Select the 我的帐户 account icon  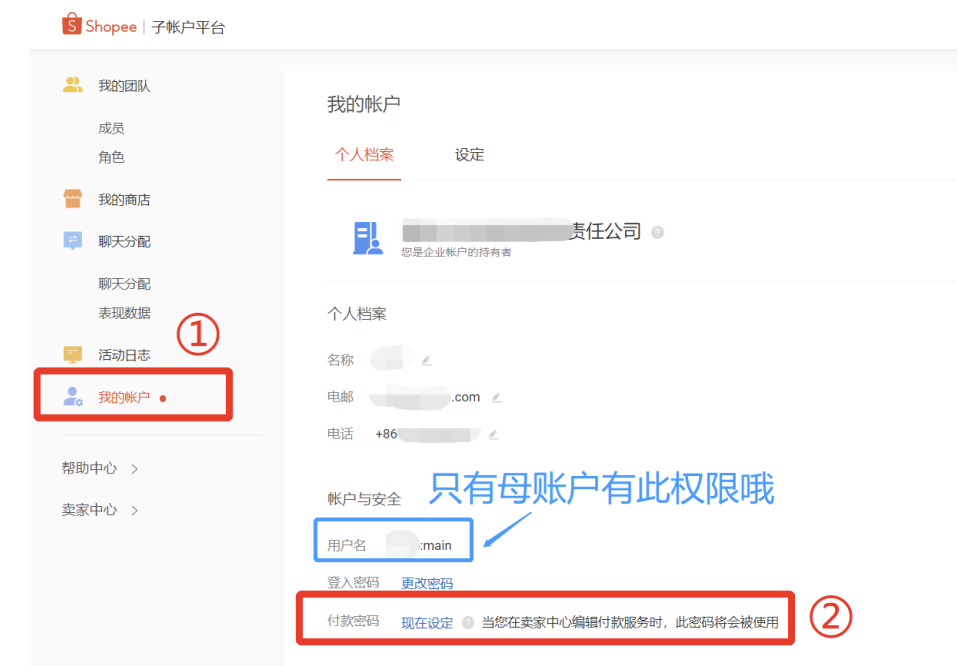(71, 394)
